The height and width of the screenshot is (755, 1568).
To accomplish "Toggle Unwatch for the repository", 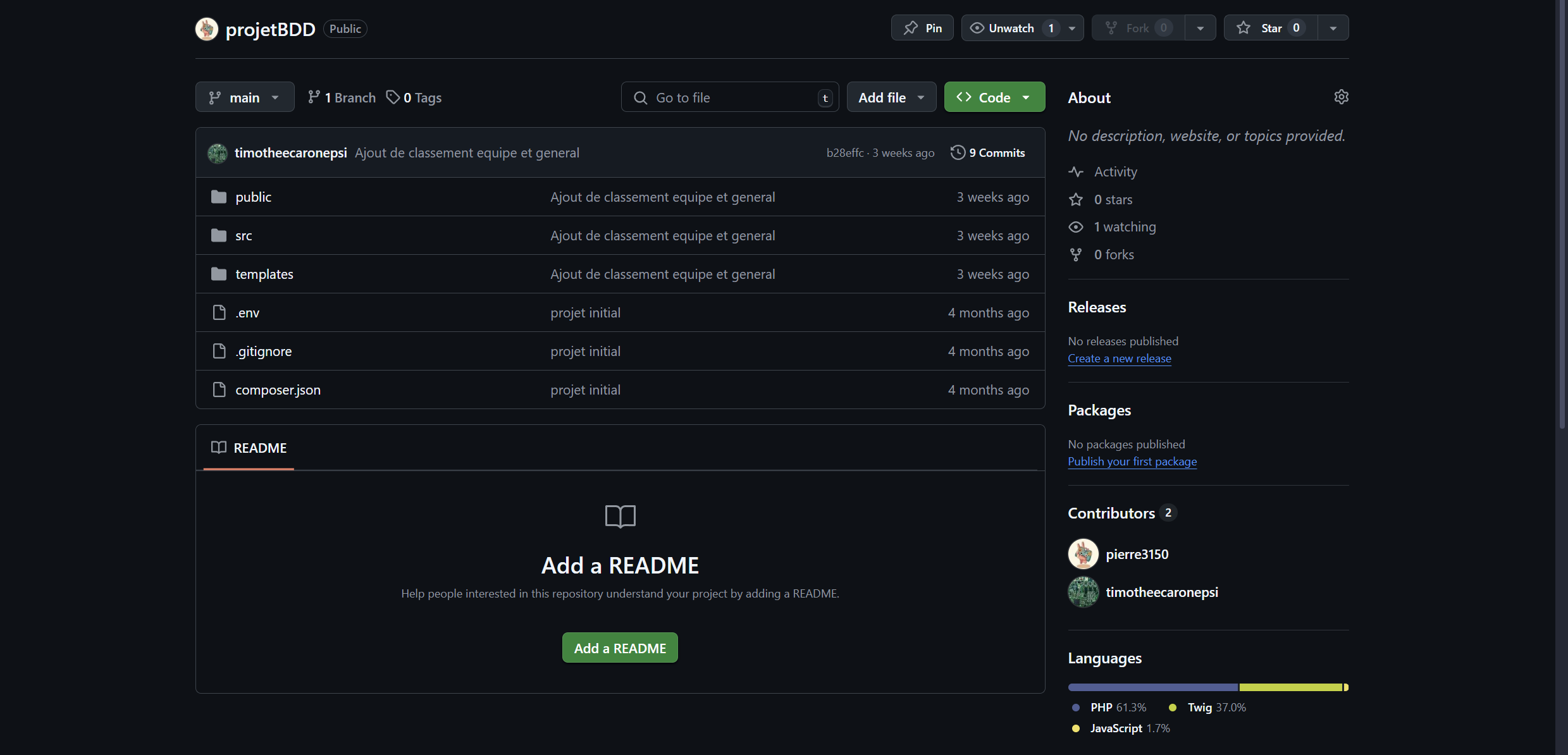I will pyautogui.click(x=1011, y=28).
